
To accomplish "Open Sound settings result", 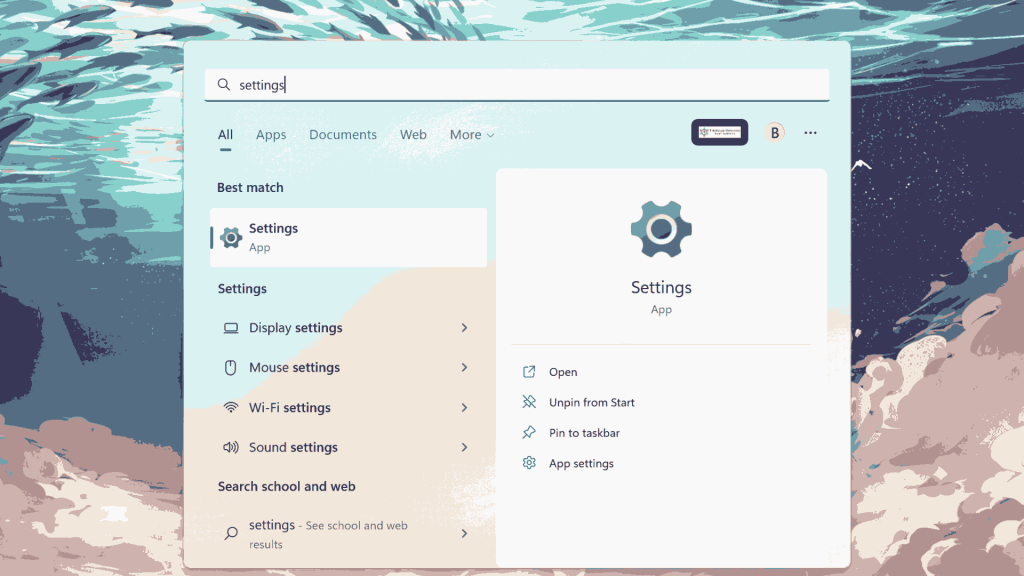I will tap(348, 447).
